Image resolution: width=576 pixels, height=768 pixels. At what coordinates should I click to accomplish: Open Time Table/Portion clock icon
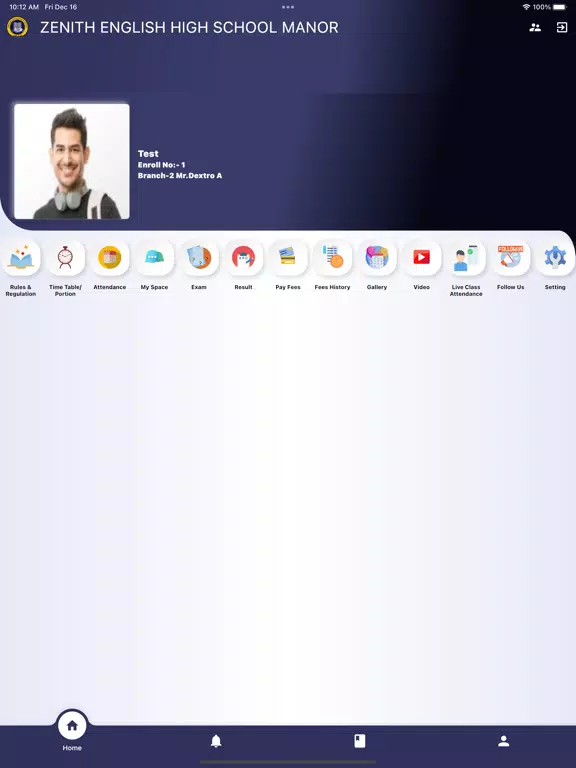[65, 258]
